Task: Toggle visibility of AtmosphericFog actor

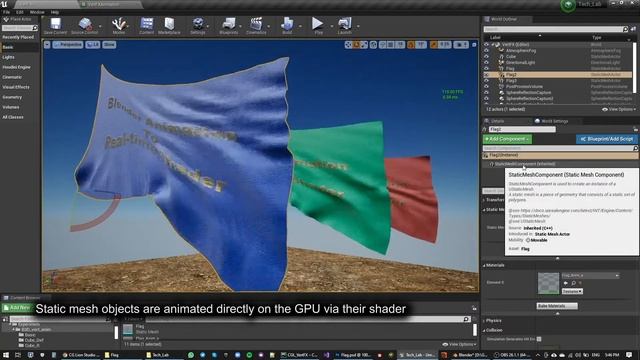Action: click(486, 51)
